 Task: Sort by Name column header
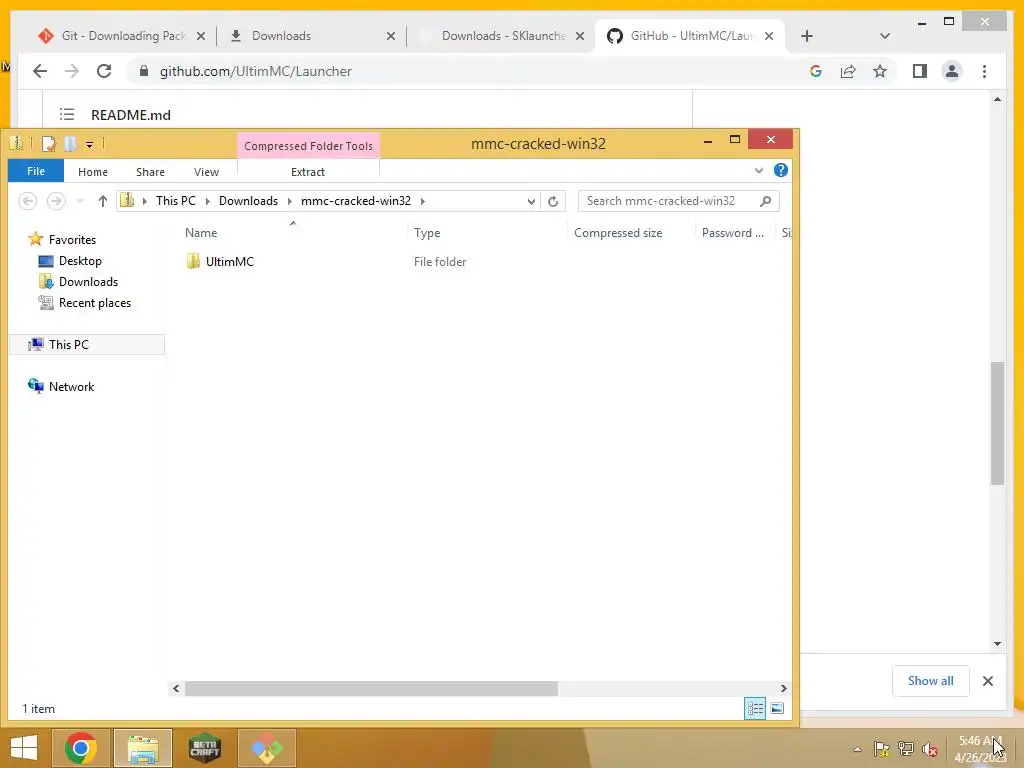click(x=200, y=232)
